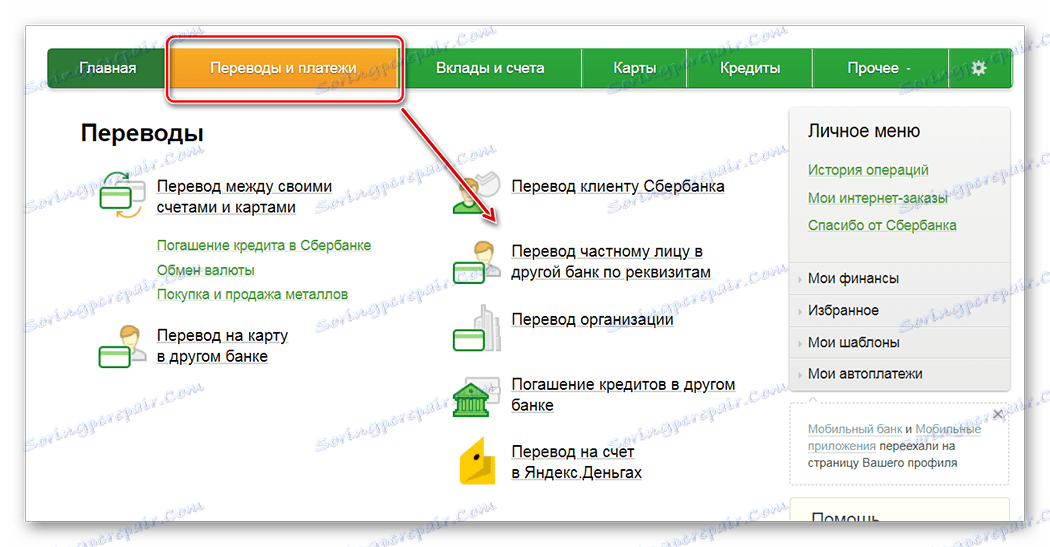Click Спасибо от Сбербанка link
The image size is (1050, 547).
point(882,226)
